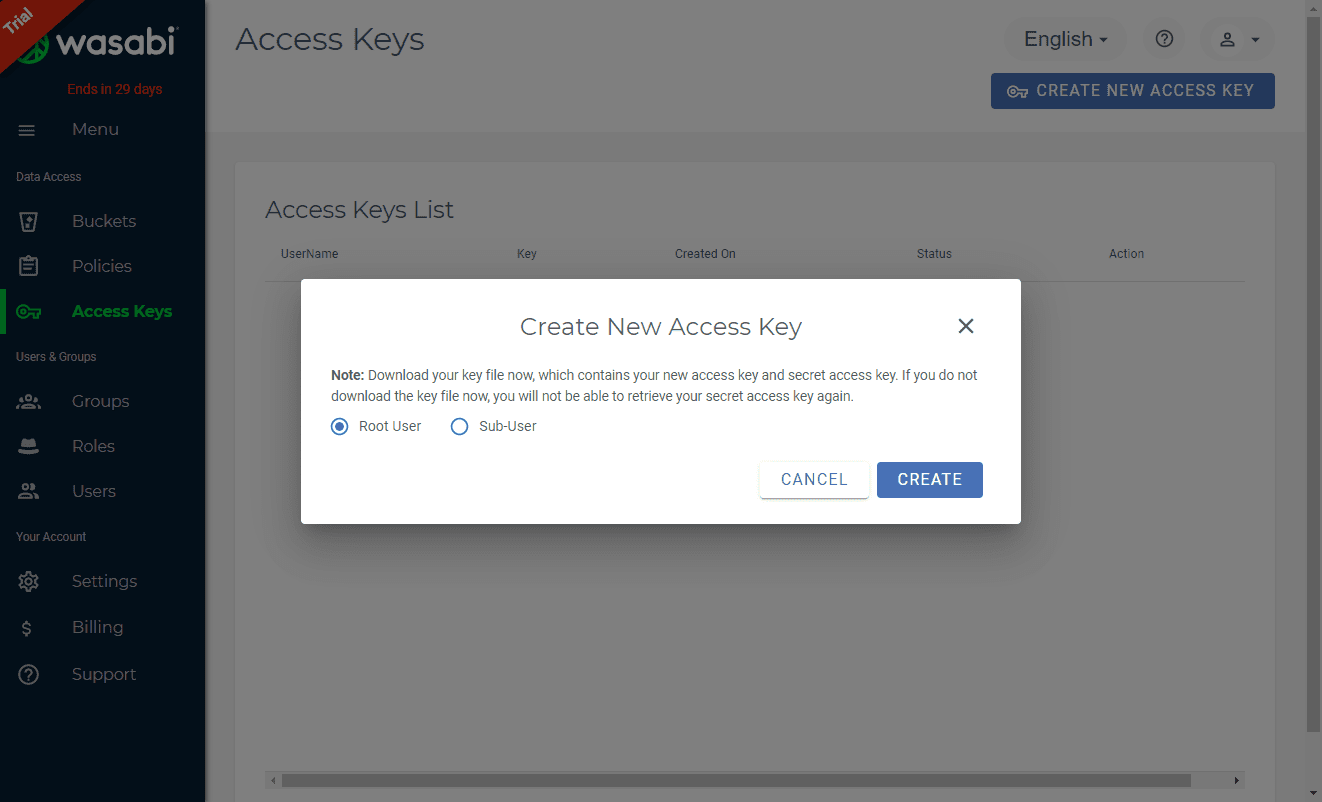Click the Groups people icon
Viewport: 1322px width, 802px height.
point(29,401)
